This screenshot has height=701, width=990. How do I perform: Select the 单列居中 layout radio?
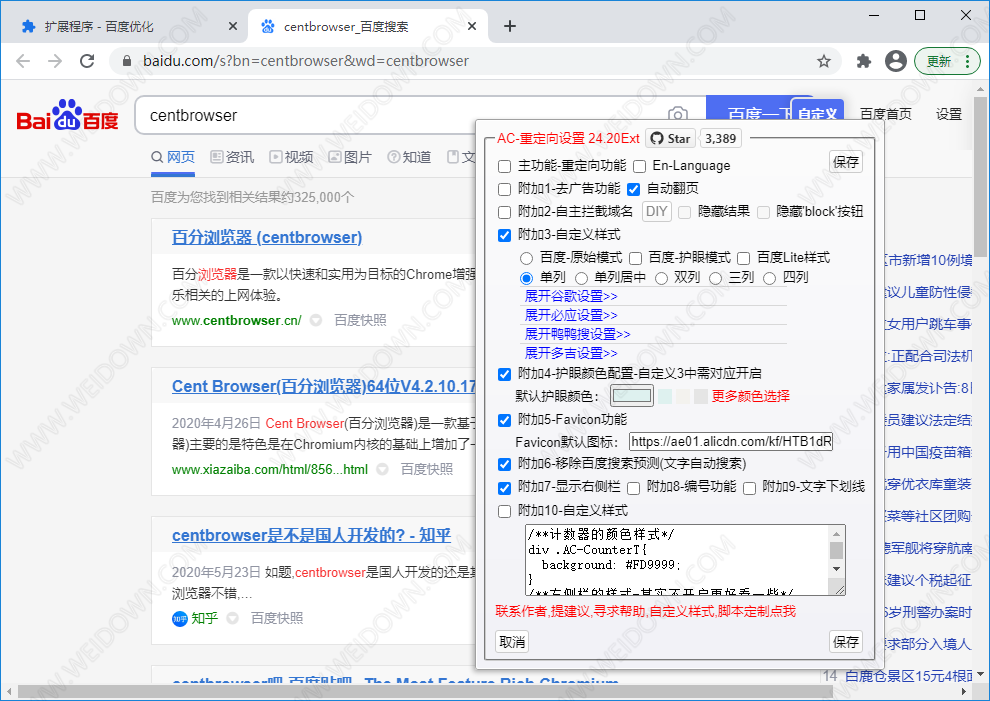(581, 278)
